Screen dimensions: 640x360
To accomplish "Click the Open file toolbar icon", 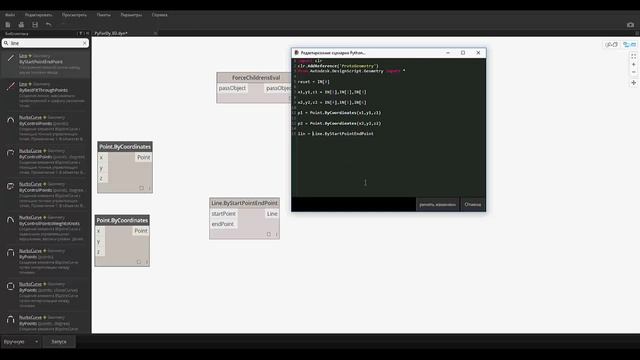I will (x=21, y=25).
